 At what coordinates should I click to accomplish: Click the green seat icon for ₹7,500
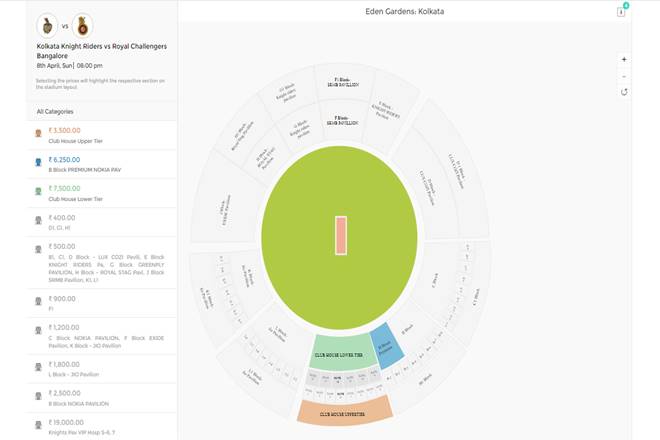coord(38,191)
